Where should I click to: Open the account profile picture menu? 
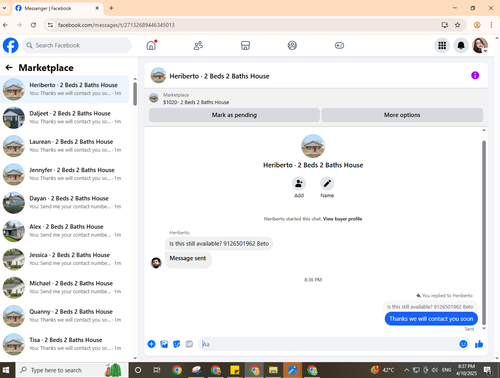pyautogui.click(x=480, y=45)
